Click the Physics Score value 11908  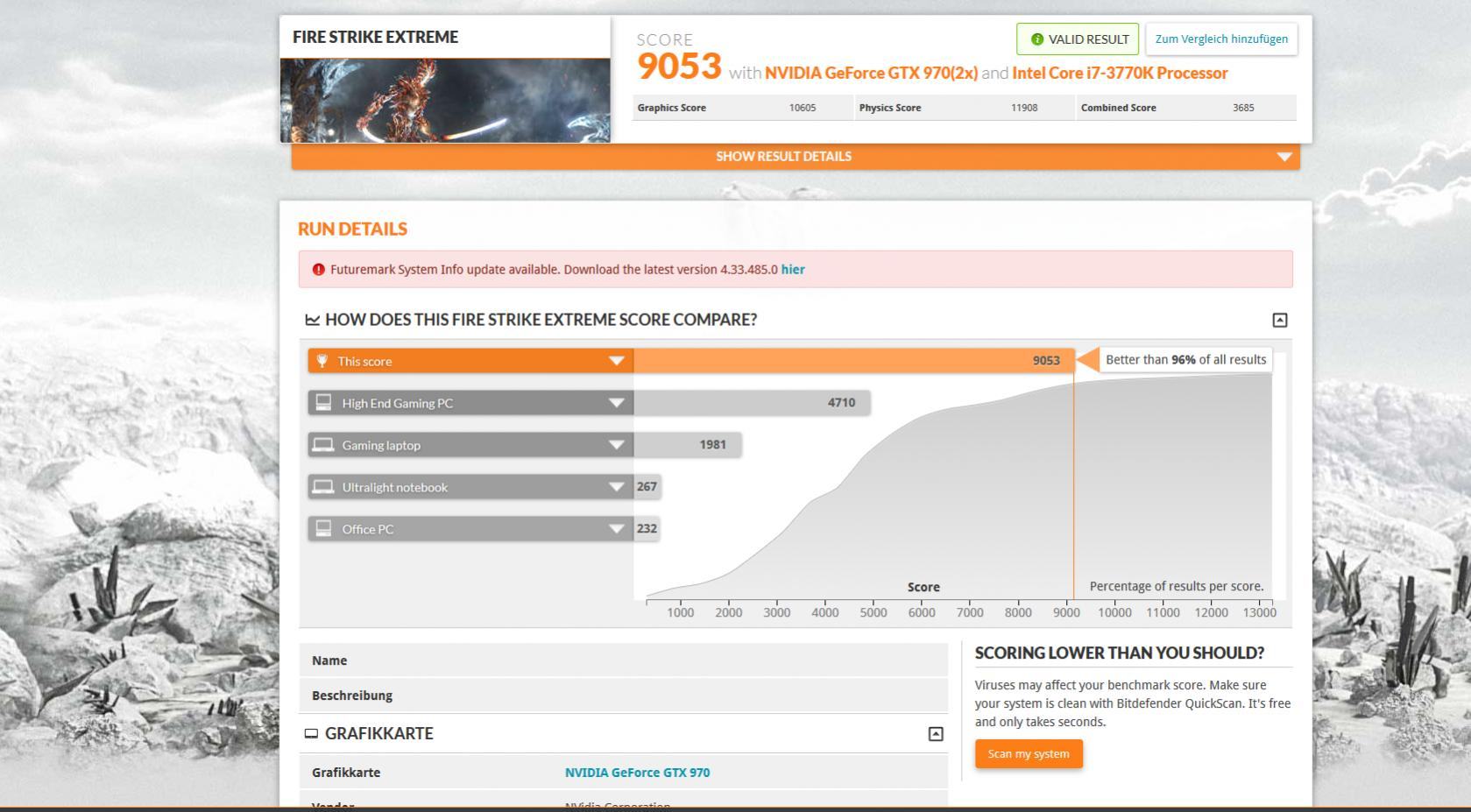tap(1024, 108)
